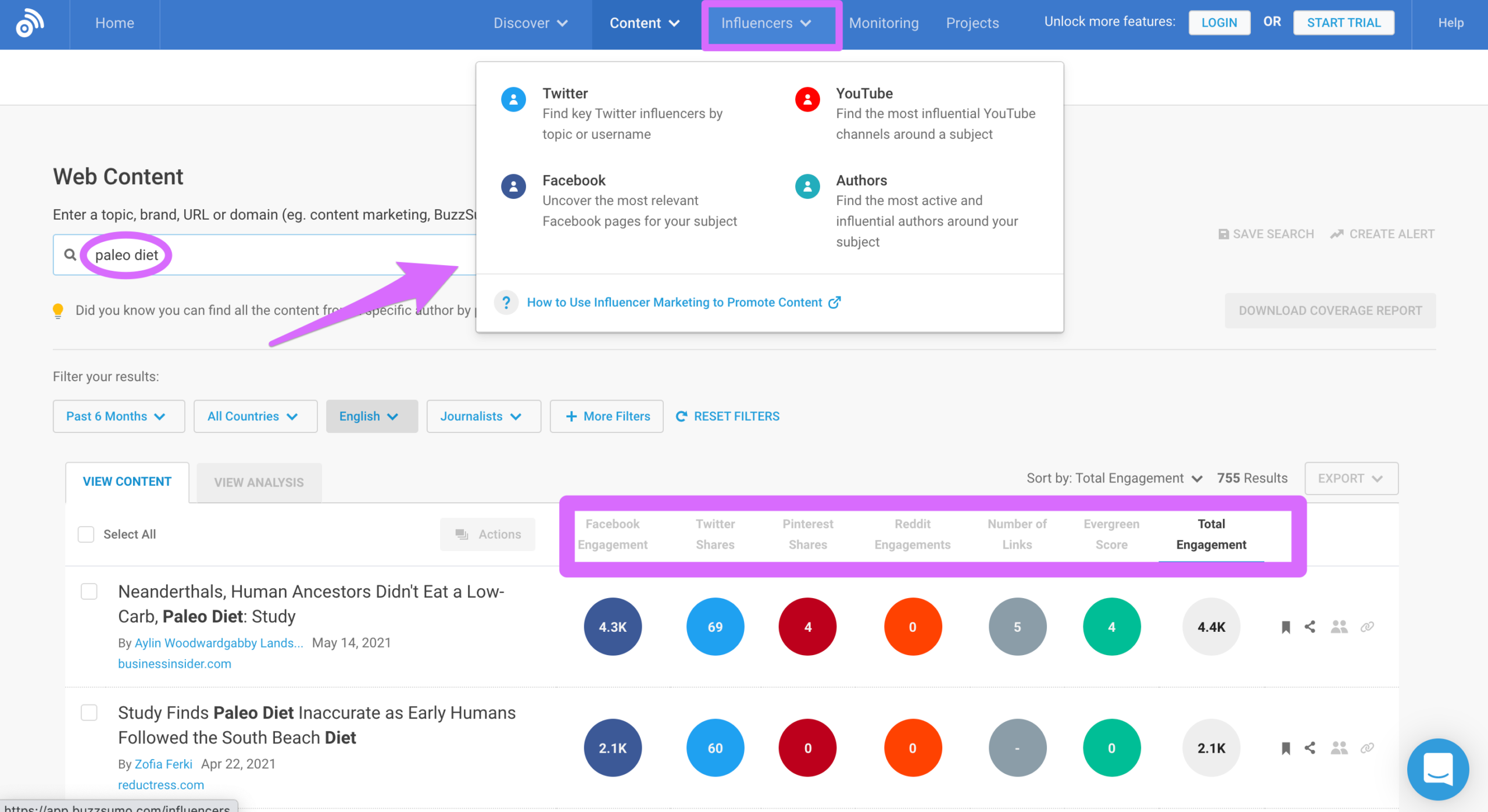The width and height of the screenshot is (1488, 812).
Task: Click SAVE SEARCH
Action: pos(1266,234)
